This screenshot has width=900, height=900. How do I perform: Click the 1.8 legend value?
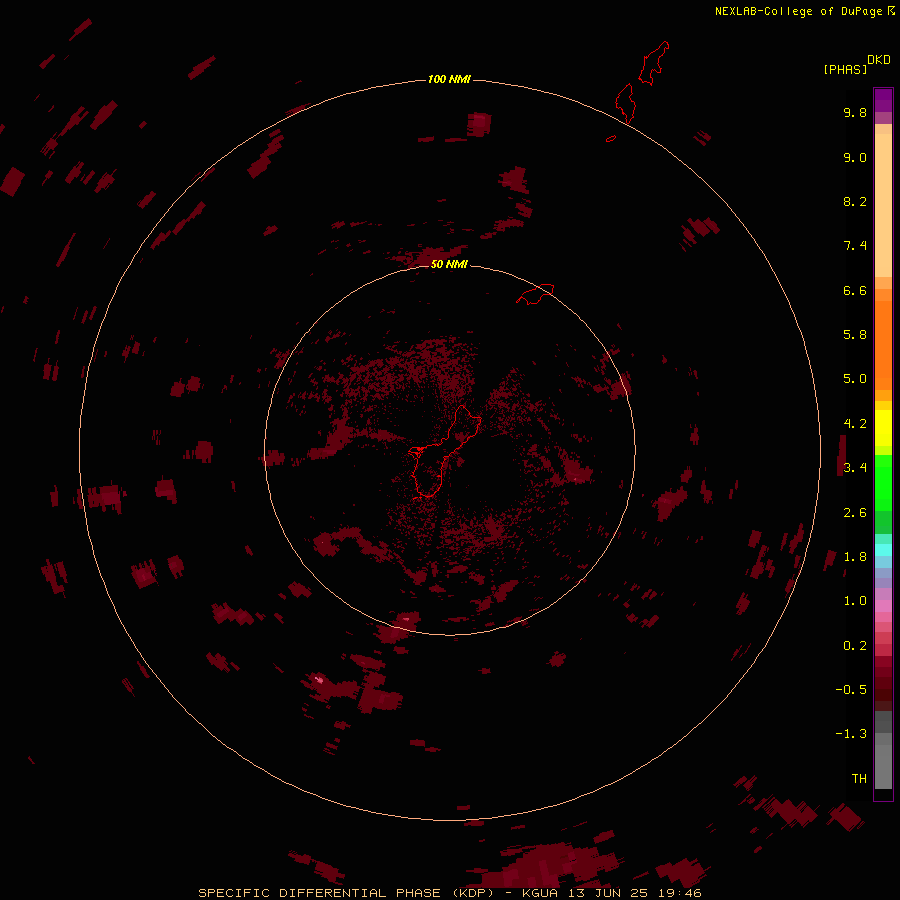coord(855,557)
